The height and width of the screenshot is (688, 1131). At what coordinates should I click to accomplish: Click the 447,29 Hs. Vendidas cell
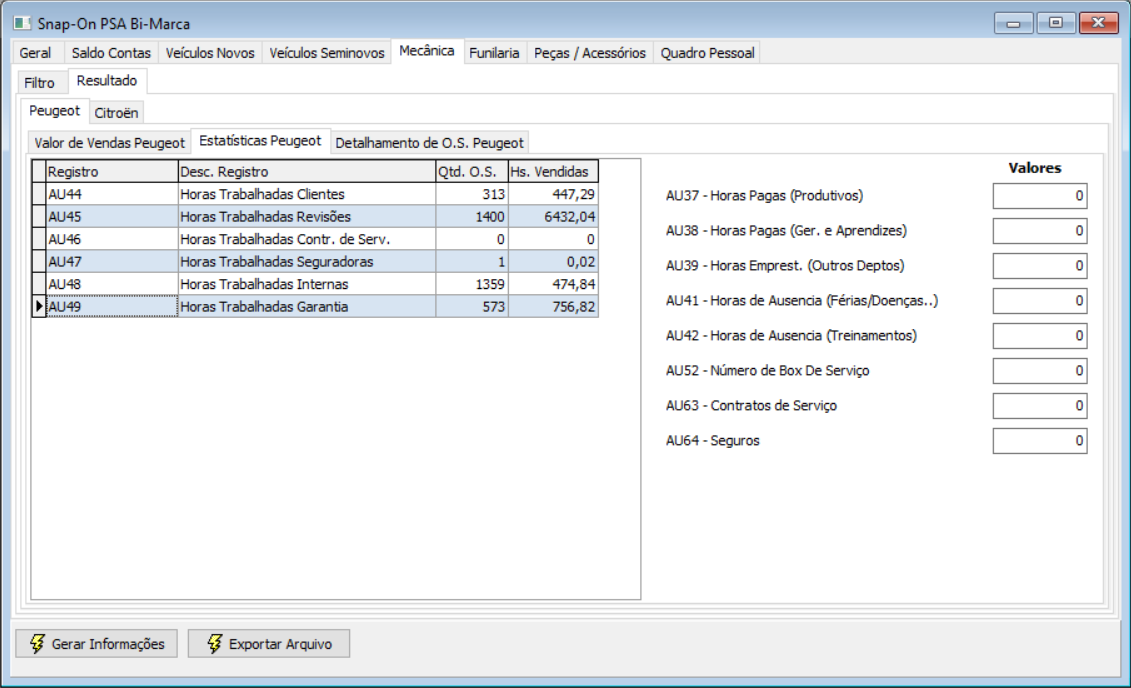553,194
